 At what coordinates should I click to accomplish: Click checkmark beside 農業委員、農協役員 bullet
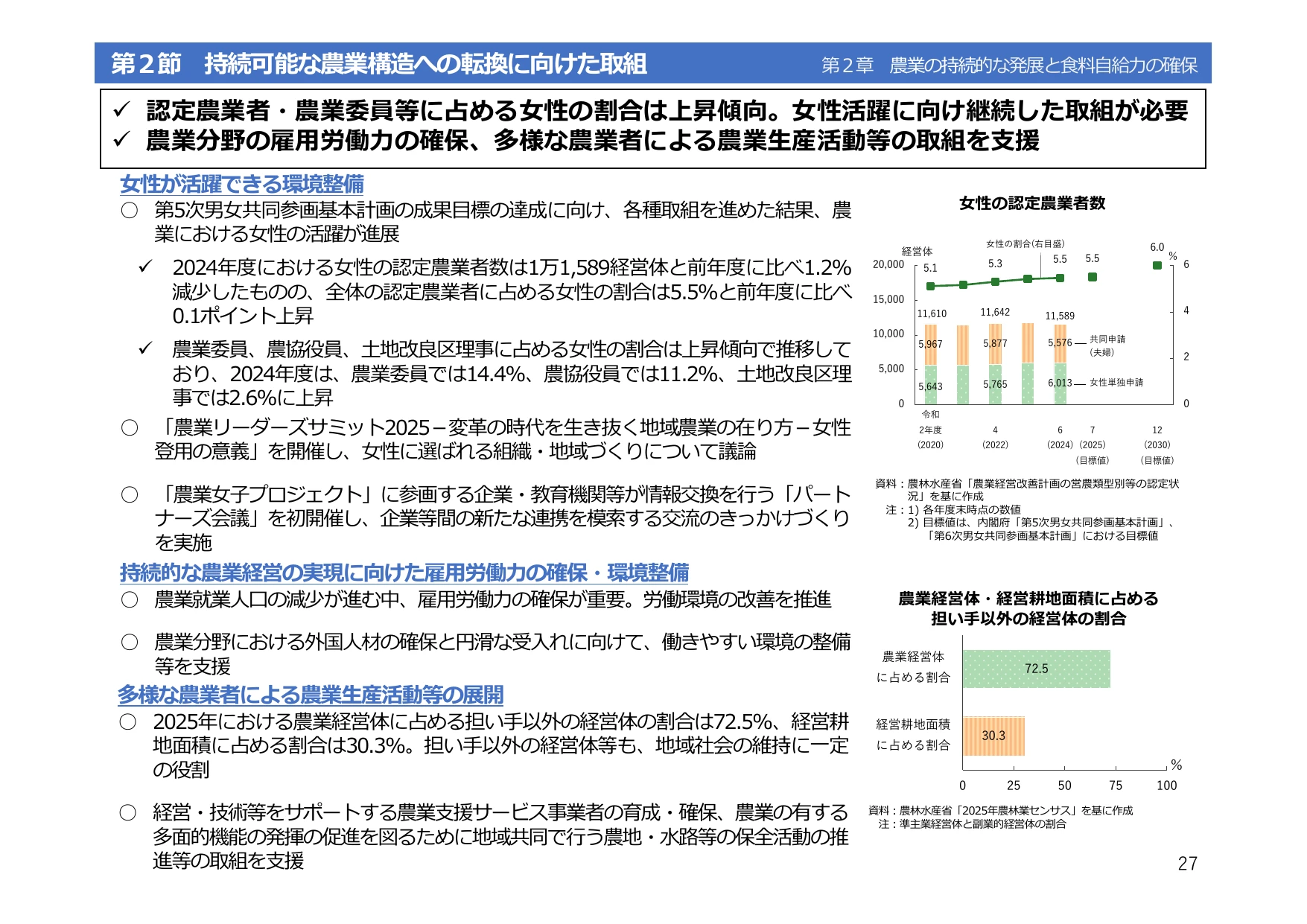(145, 348)
